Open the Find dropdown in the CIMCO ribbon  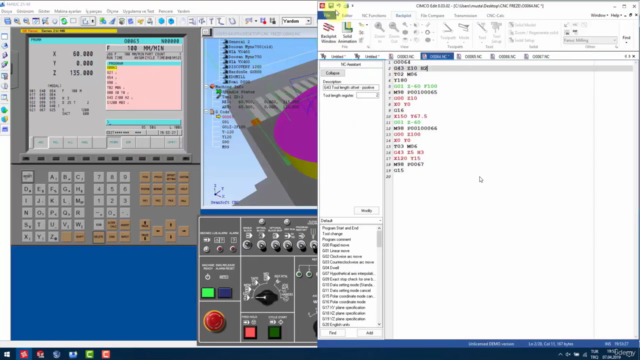coord(626,39)
